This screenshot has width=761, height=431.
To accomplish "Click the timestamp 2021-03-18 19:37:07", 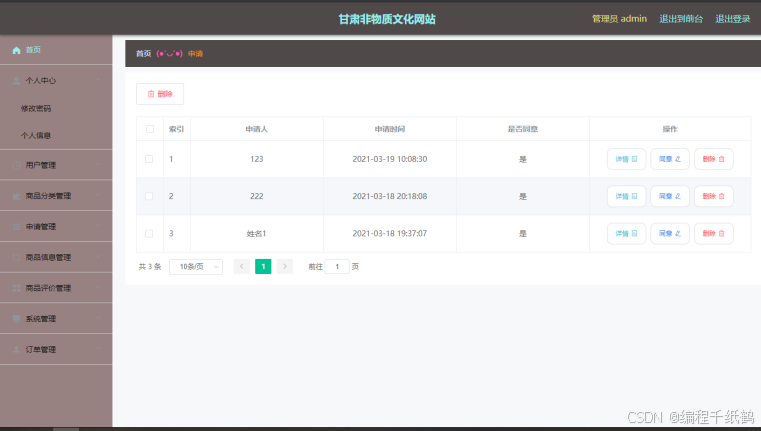I will pos(390,233).
